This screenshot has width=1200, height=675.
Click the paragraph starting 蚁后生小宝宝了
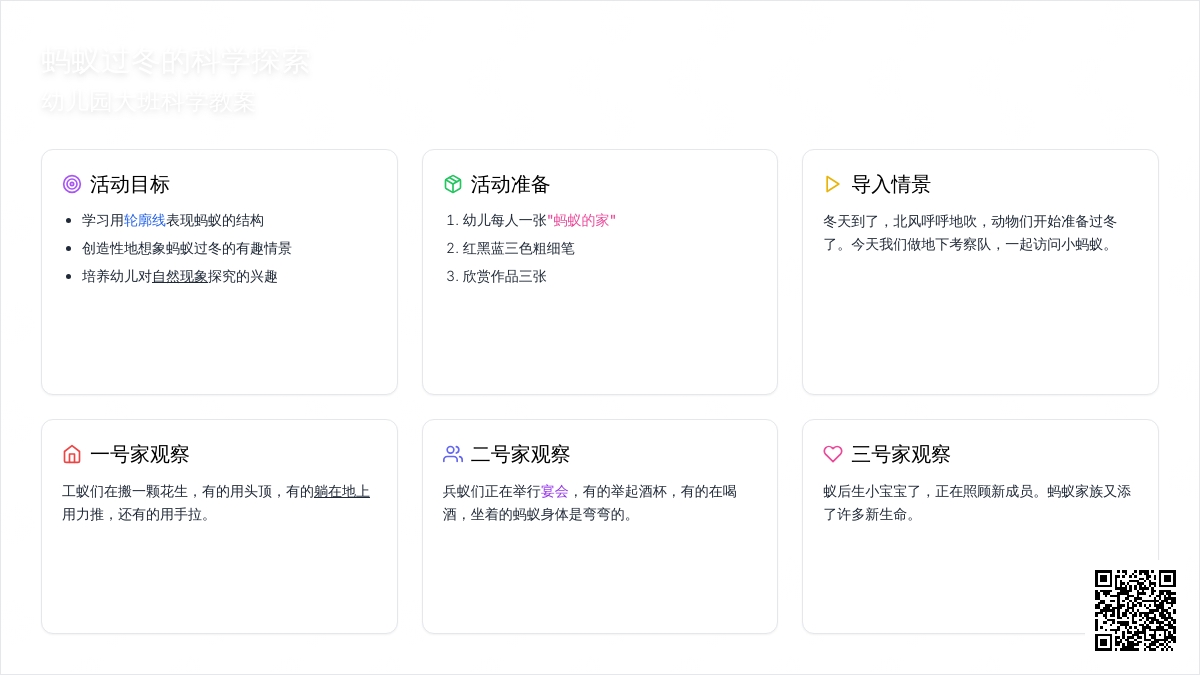tap(977, 502)
